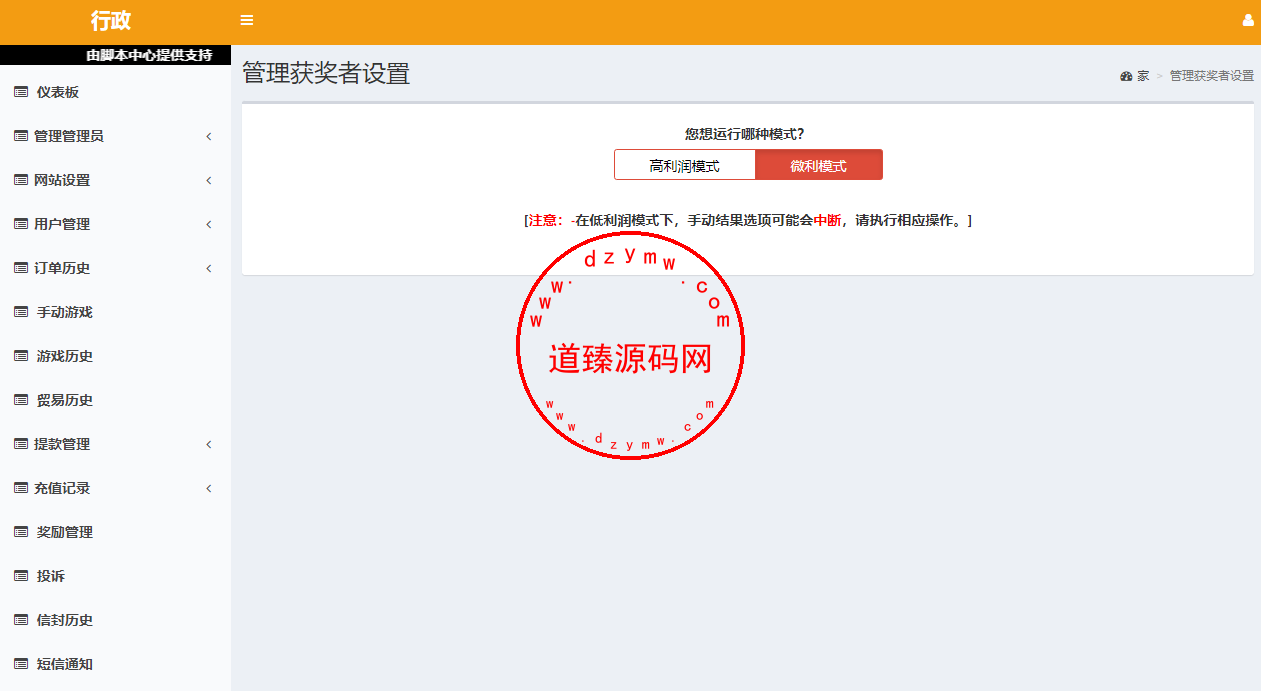This screenshot has width=1261, height=691.
Task: Open the 网站设置 menu label
Action: (x=62, y=180)
